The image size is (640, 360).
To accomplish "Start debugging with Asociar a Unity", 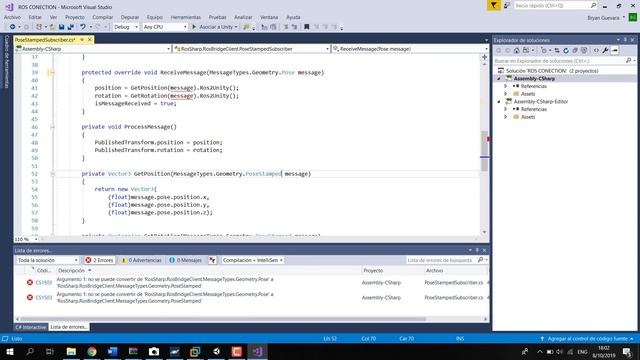I will [215, 27].
